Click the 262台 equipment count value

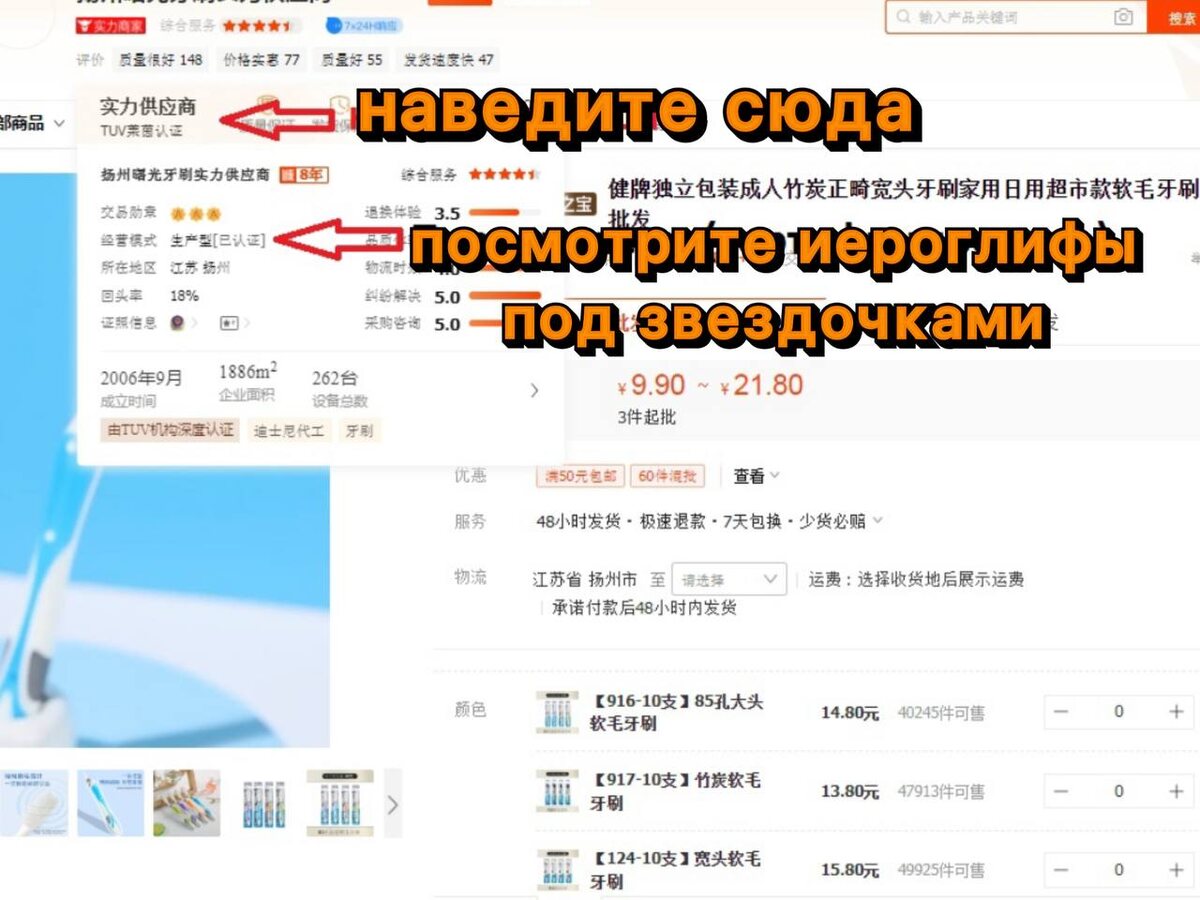tap(334, 378)
